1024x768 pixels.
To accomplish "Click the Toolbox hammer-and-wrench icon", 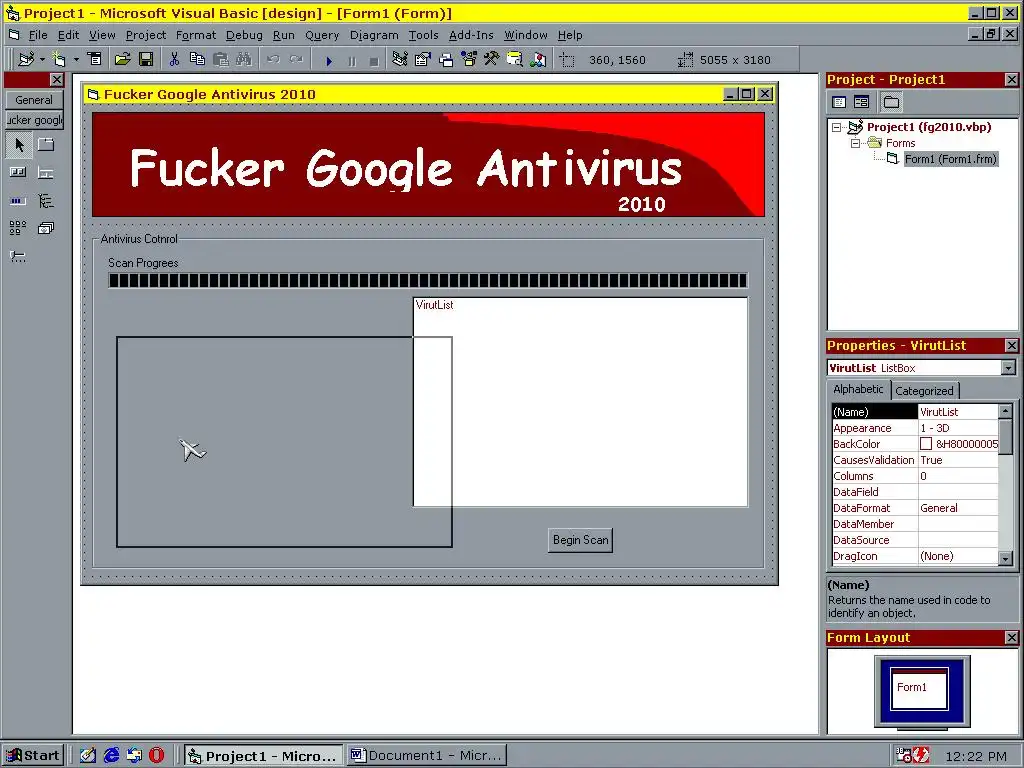I will tap(491, 59).
